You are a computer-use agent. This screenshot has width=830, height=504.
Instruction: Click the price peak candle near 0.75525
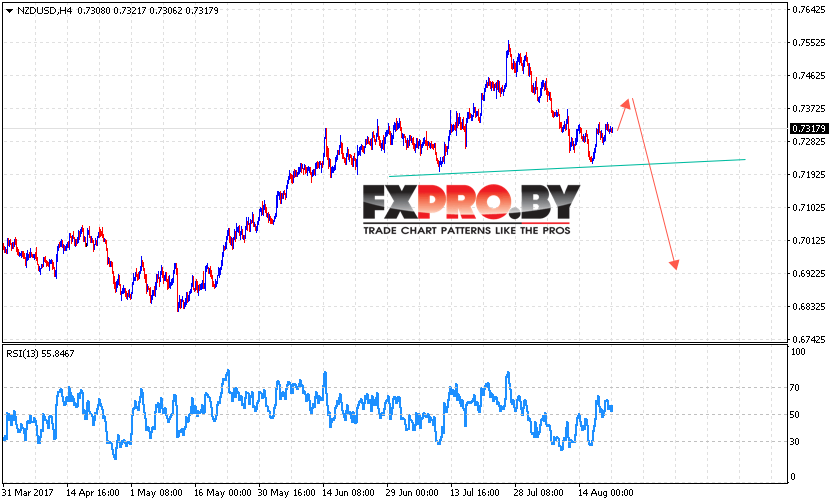tap(508, 48)
